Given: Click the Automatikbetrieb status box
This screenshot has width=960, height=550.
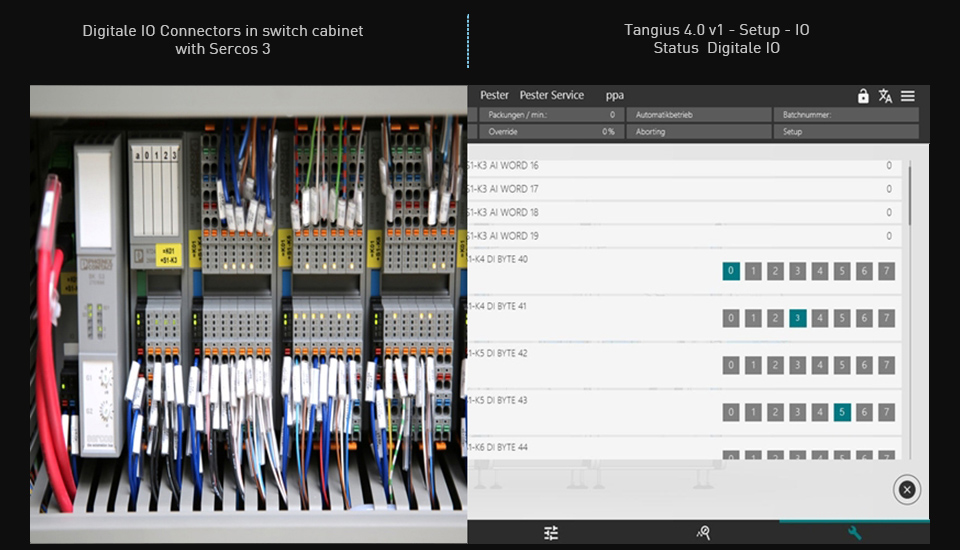Looking at the screenshot, I should tap(699, 115).
